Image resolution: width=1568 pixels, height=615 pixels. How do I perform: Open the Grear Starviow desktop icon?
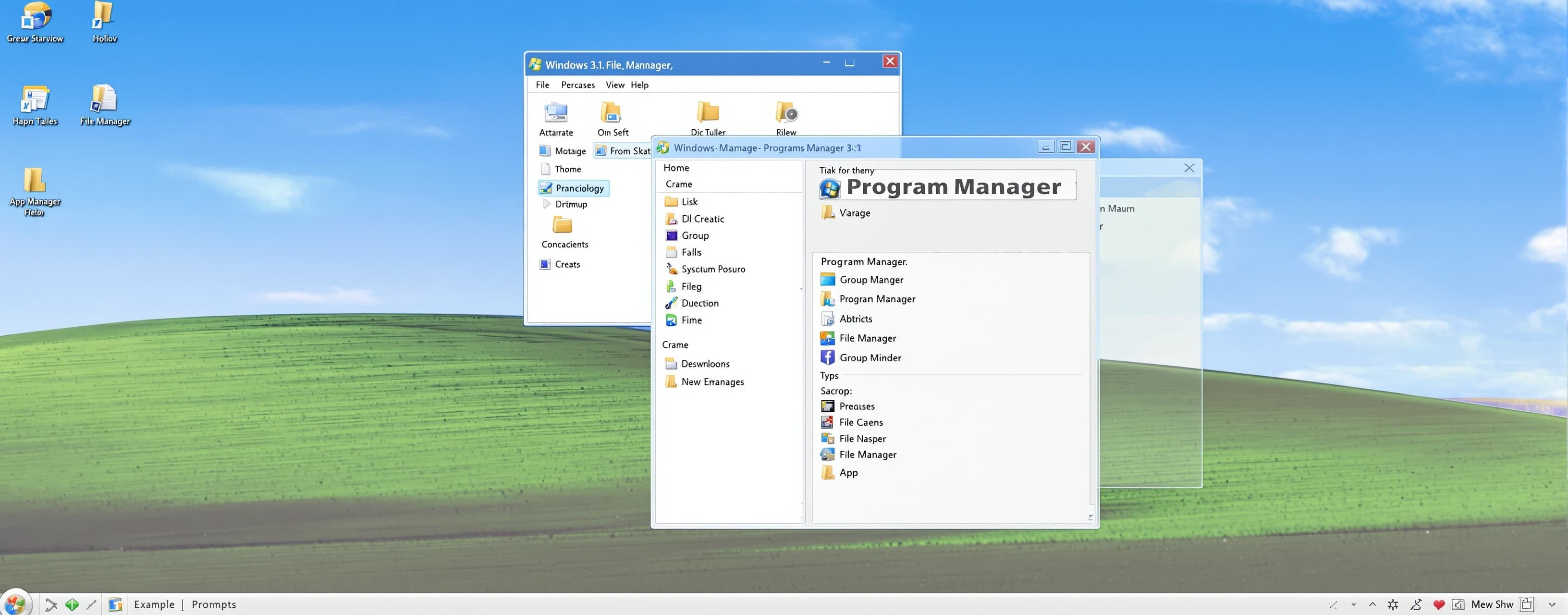click(35, 22)
